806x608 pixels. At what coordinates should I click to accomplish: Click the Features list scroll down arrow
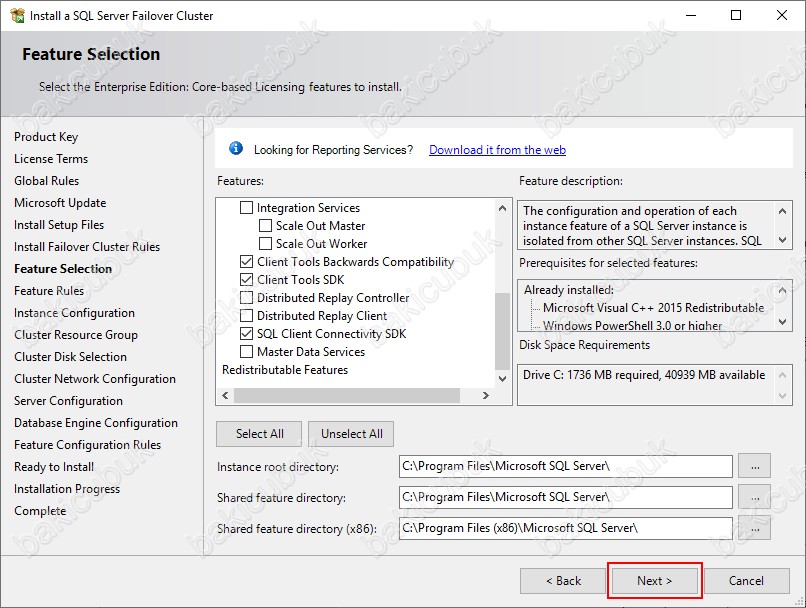pyautogui.click(x=503, y=379)
